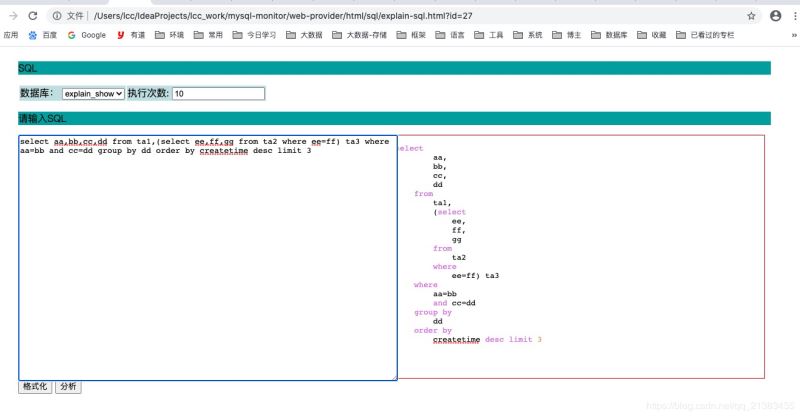This screenshot has height=417, width=800.
Task: Open Chrome's three-dot menu
Action: point(794,16)
